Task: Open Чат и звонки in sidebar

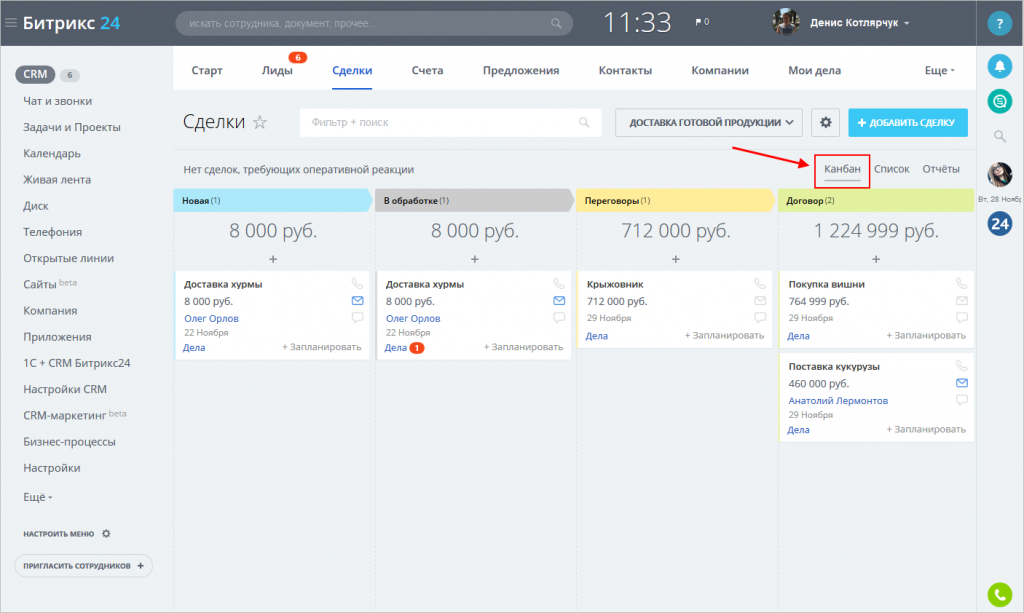Action: [57, 101]
